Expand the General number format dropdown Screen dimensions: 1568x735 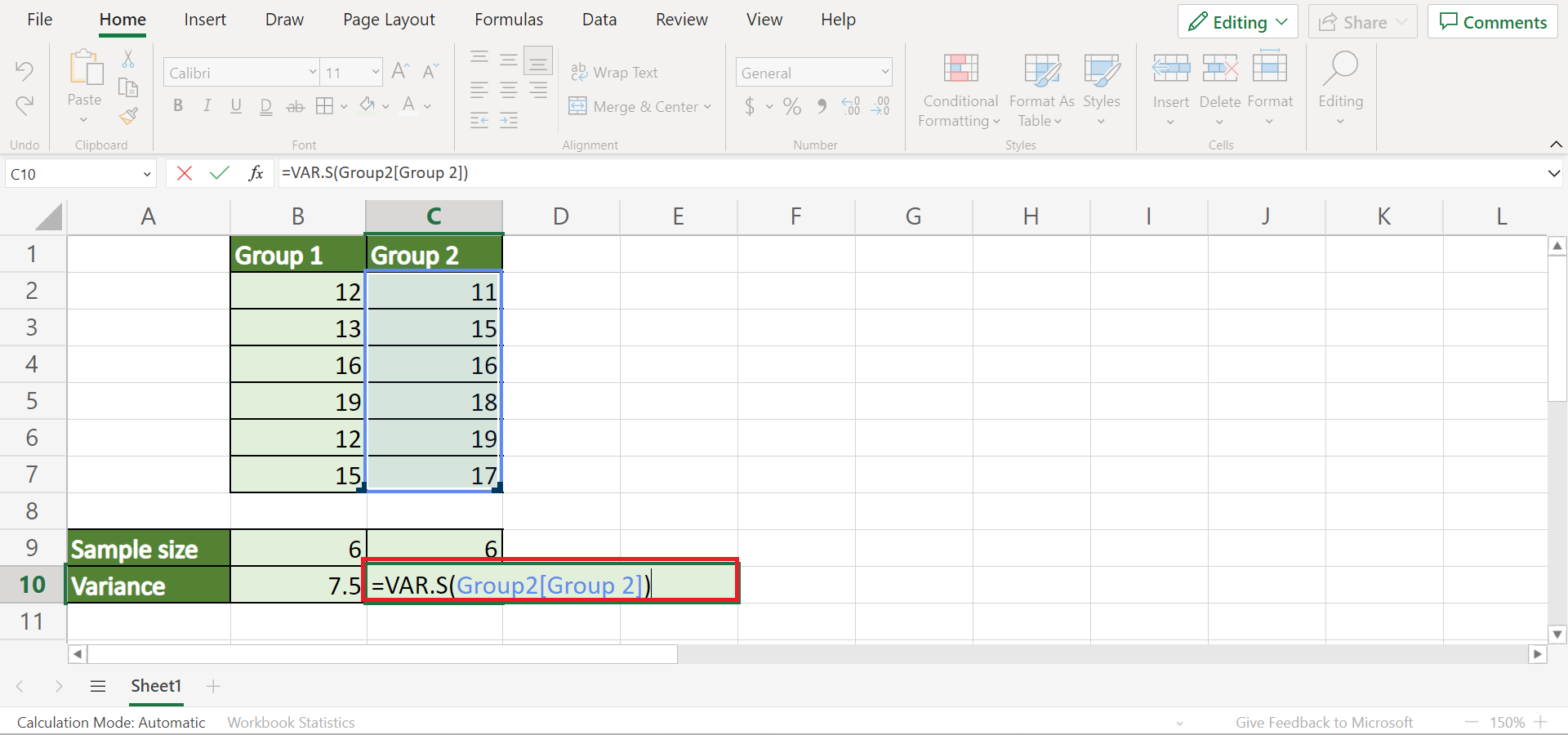tap(884, 73)
